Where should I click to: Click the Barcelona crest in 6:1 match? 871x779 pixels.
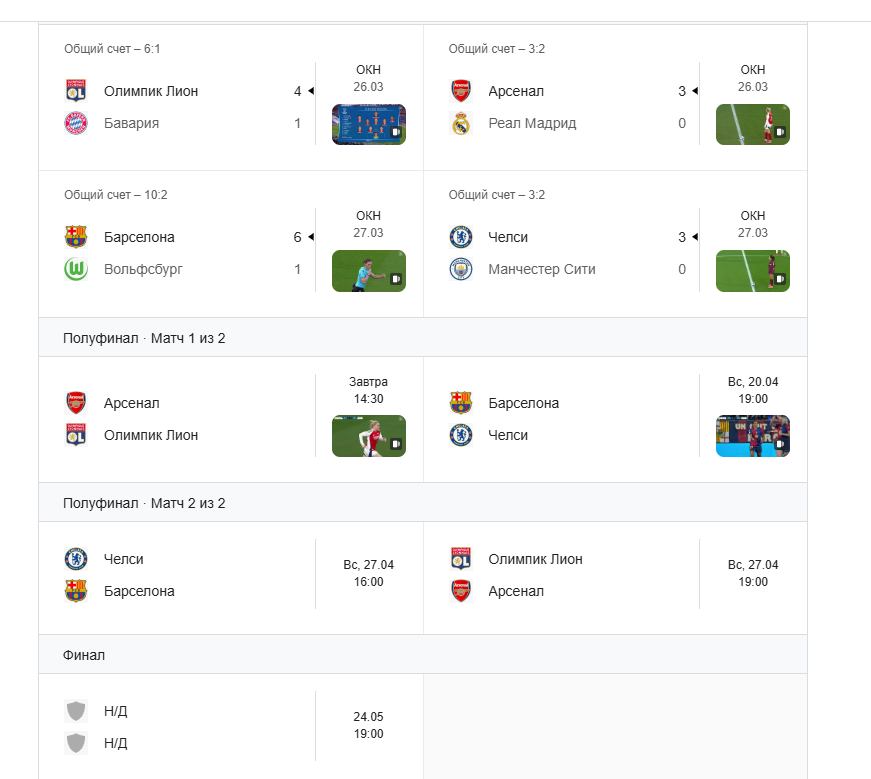(76, 237)
